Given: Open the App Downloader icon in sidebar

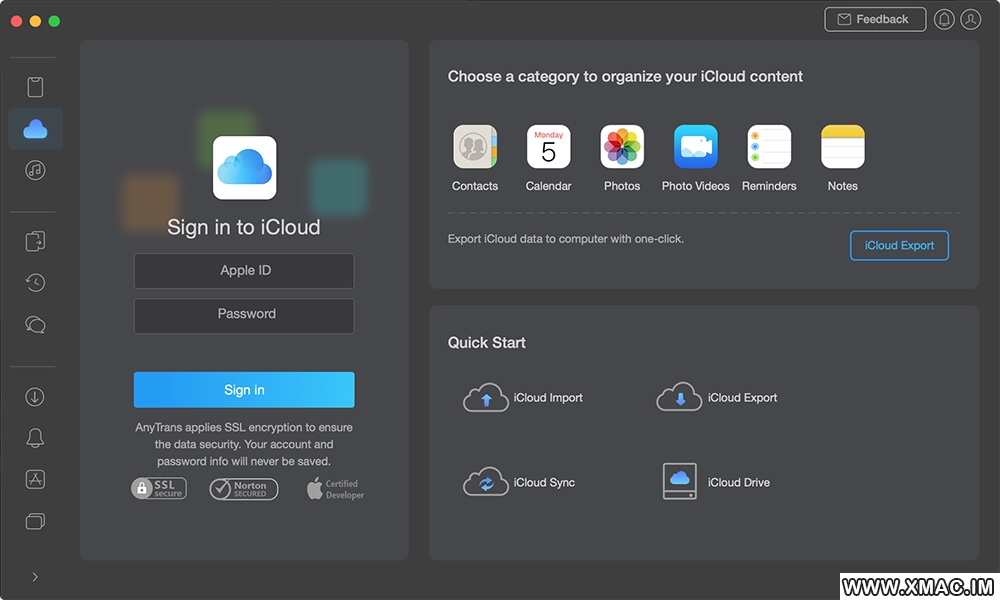Looking at the screenshot, I should tap(35, 479).
